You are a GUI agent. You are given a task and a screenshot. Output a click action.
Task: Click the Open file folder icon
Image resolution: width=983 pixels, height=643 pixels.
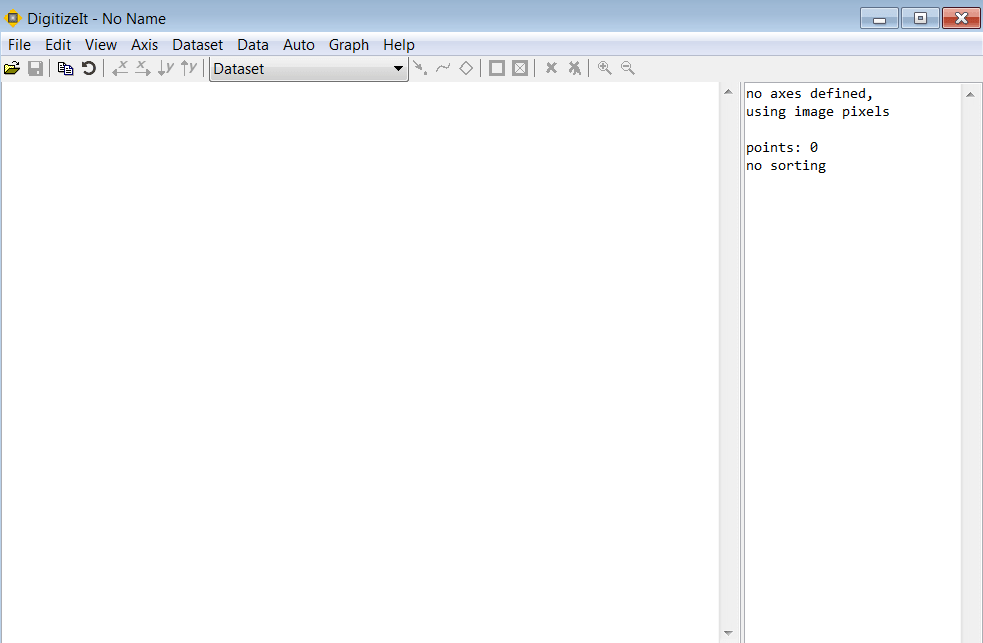(x=12, y=68)
